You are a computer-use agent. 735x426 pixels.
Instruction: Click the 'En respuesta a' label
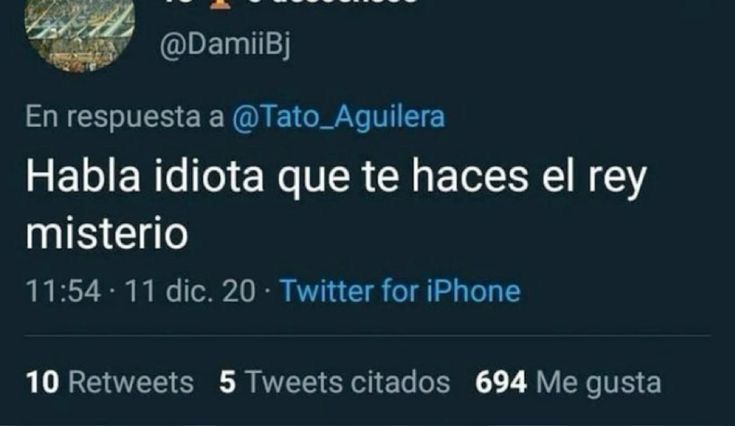[x=125, y=117]
